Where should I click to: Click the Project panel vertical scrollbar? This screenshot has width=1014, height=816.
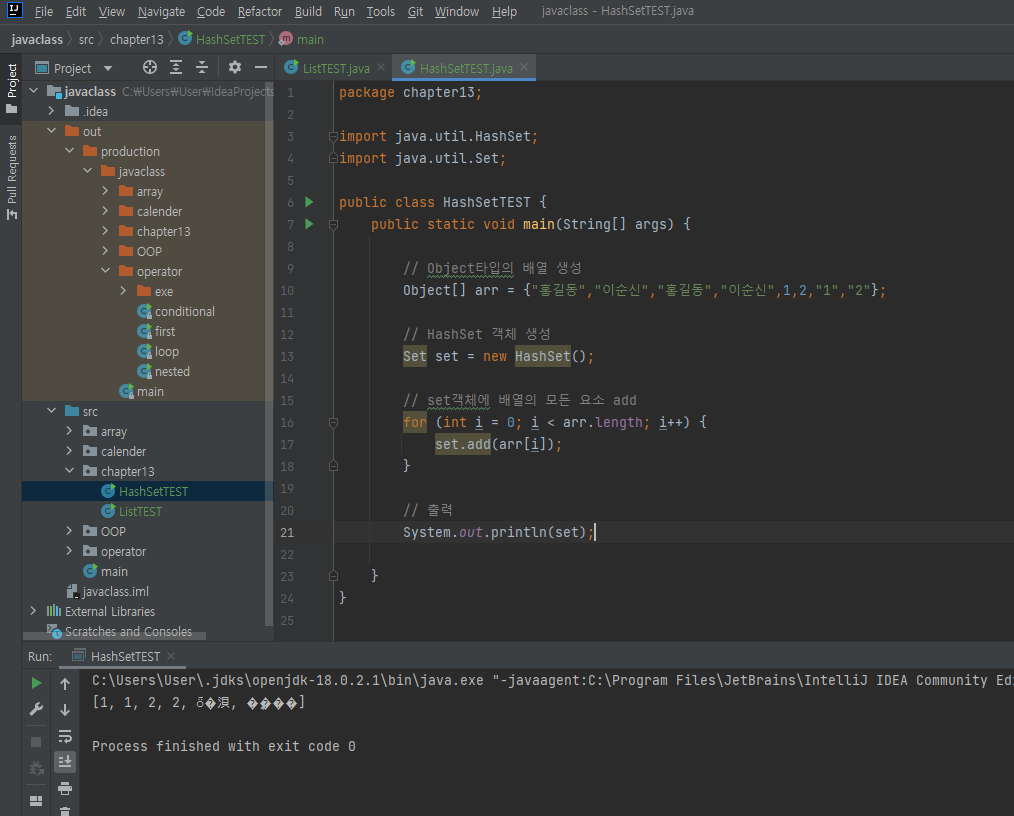pos(269,352)
